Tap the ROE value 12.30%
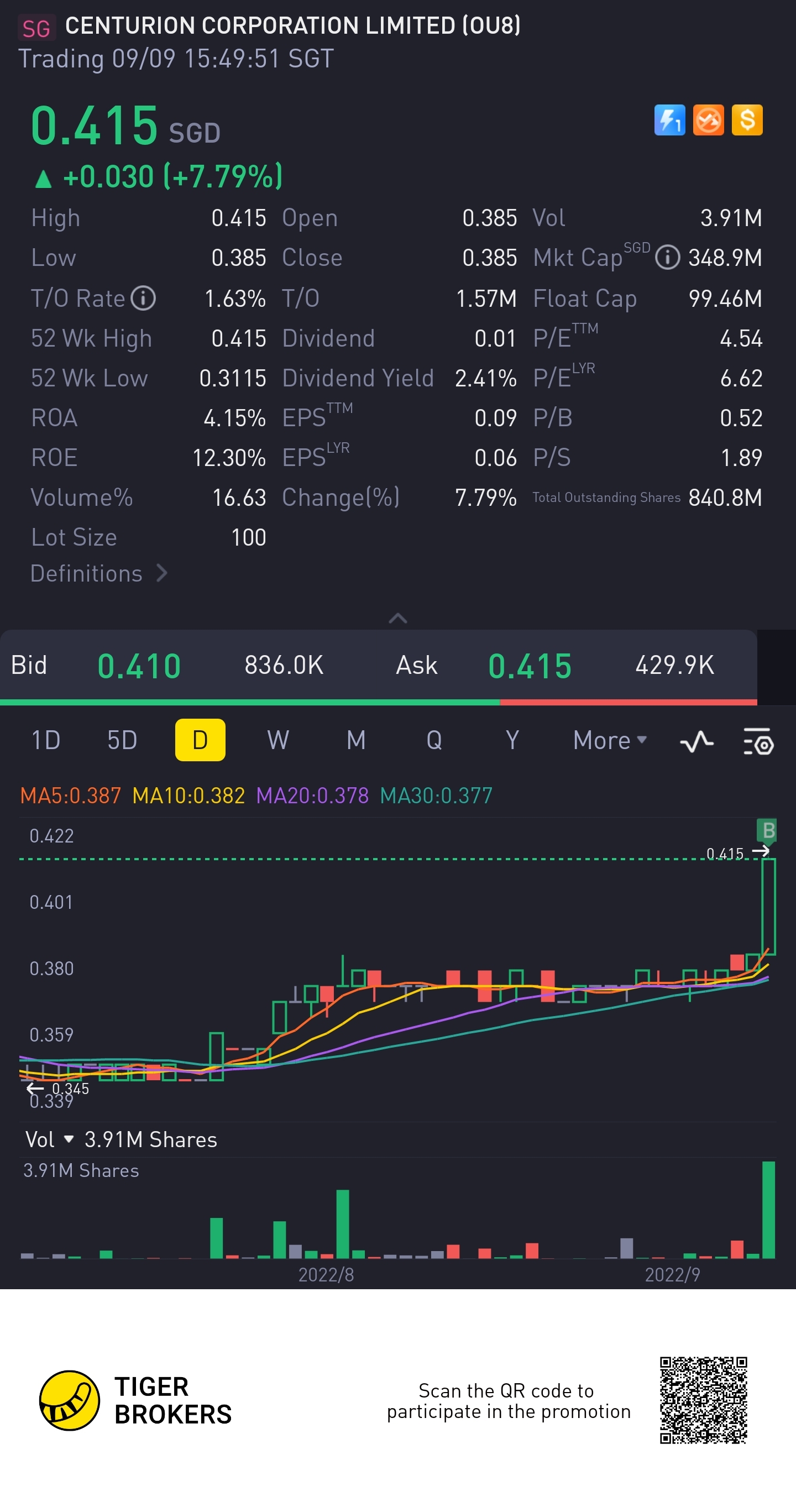This screenshot has width=796, height=1512. coord(229,458)
